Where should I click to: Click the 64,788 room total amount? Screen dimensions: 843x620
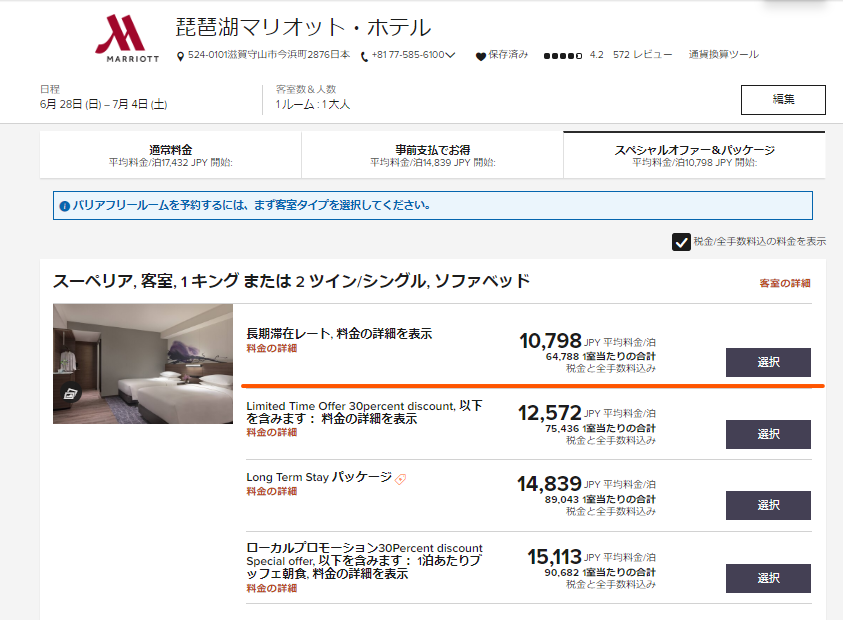coord(562,357)
